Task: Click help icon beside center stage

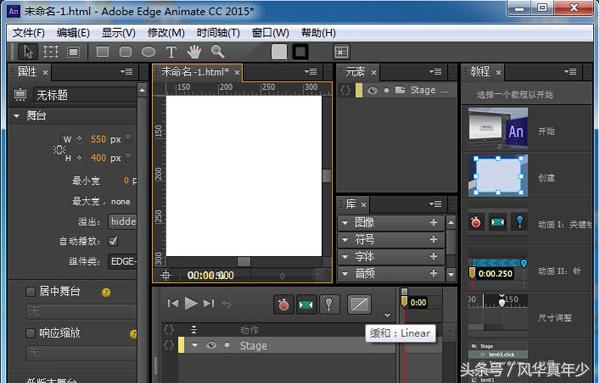Action: click(x=106, y=293)
